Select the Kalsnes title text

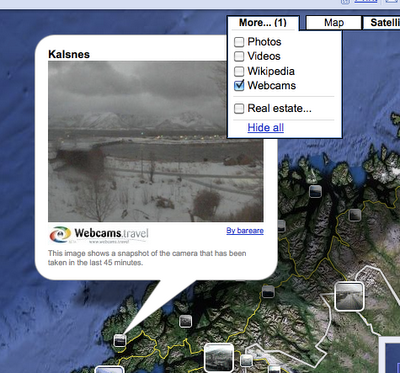[x=69, y=54]
